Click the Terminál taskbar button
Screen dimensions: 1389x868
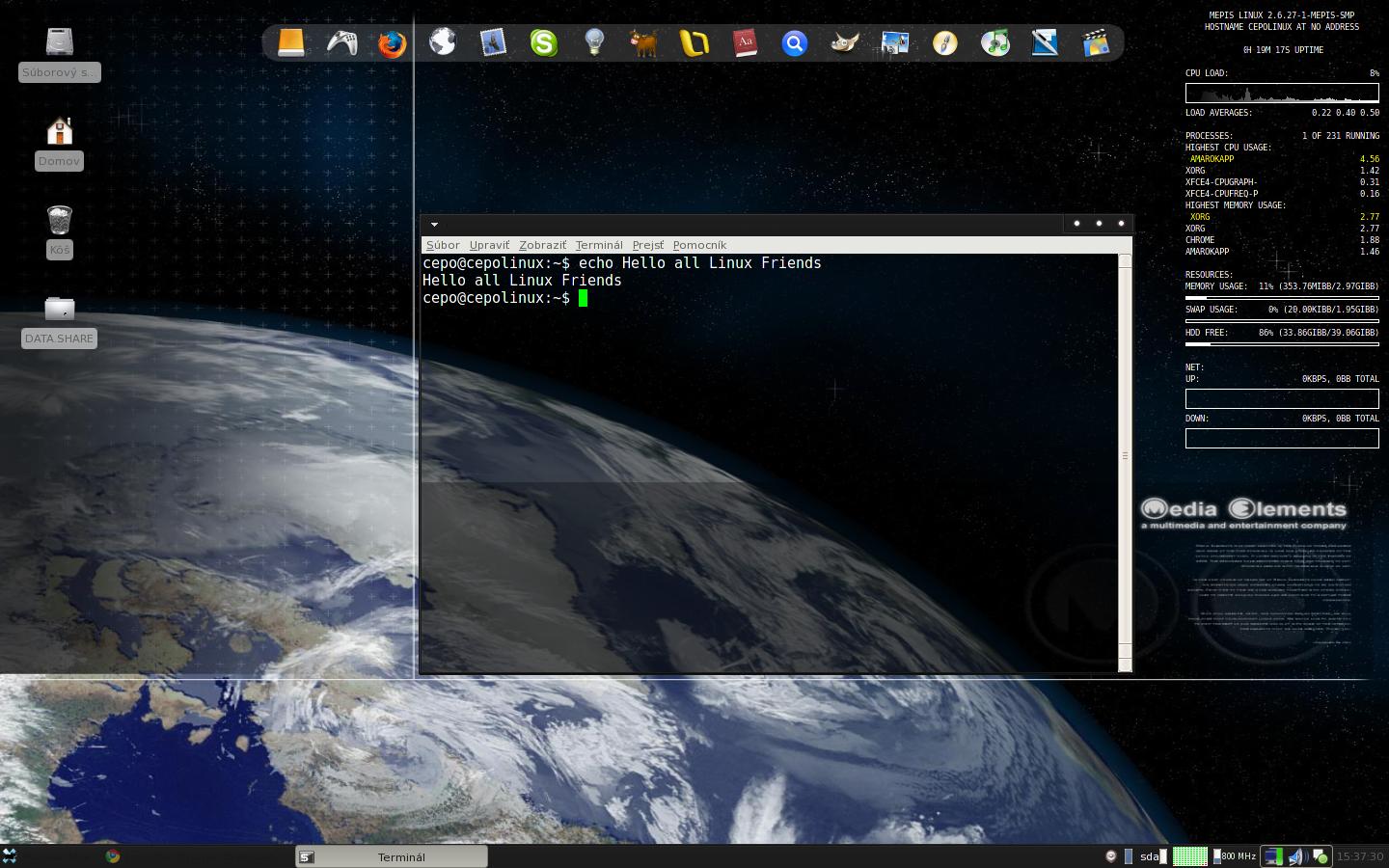pyautogui.click(x=392, y=856)
